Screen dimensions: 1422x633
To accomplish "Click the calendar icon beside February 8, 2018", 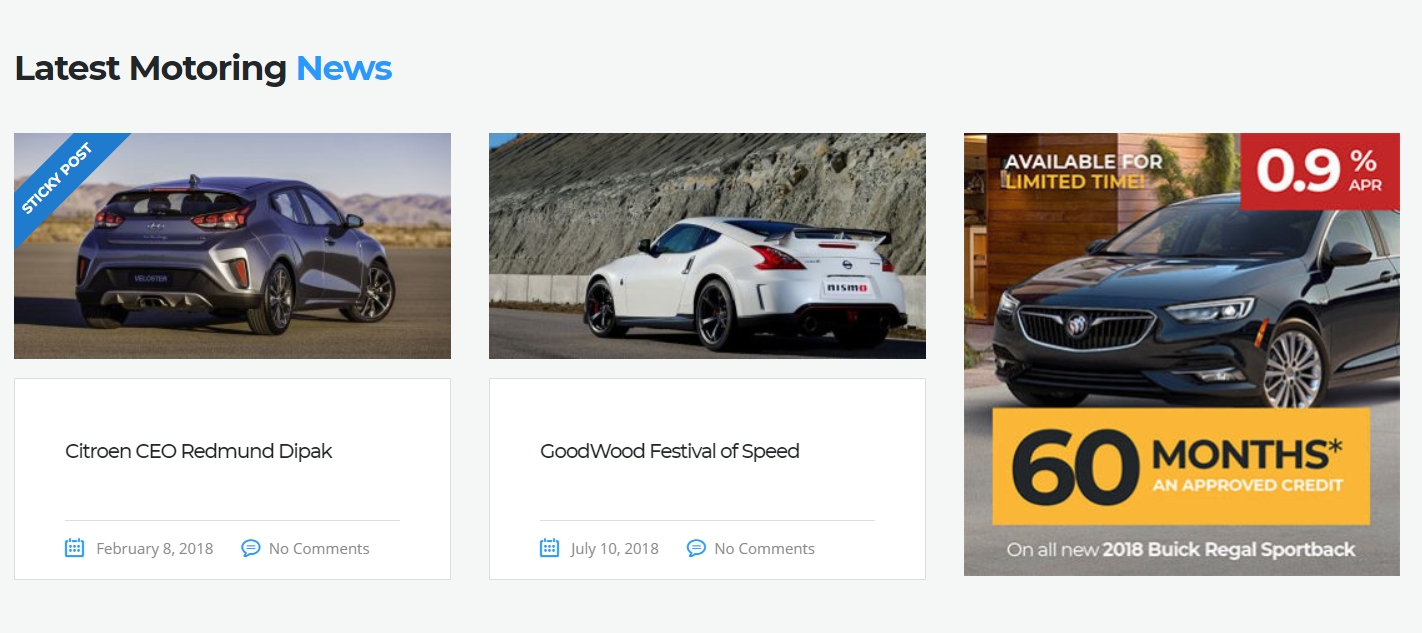I will click(74, 547).
